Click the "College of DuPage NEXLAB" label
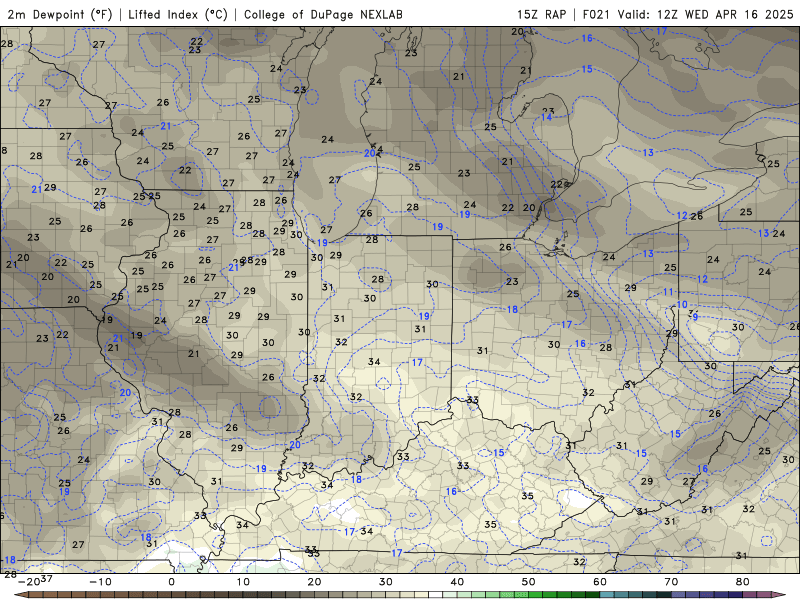The image size is (800, 600). pos(323,15)
